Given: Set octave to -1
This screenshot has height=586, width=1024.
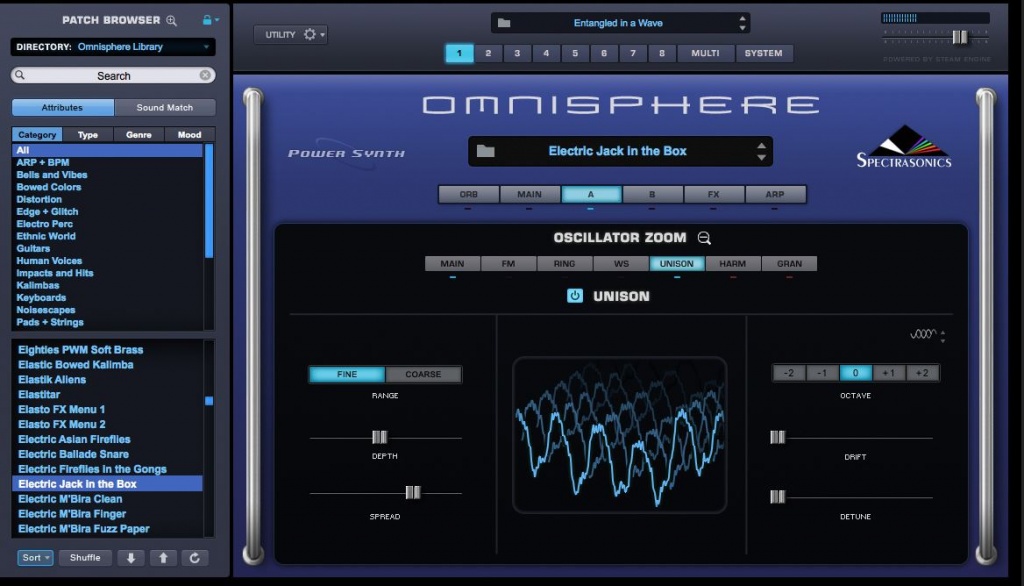Looking at the screenshot, I should (x=822, y=373).
